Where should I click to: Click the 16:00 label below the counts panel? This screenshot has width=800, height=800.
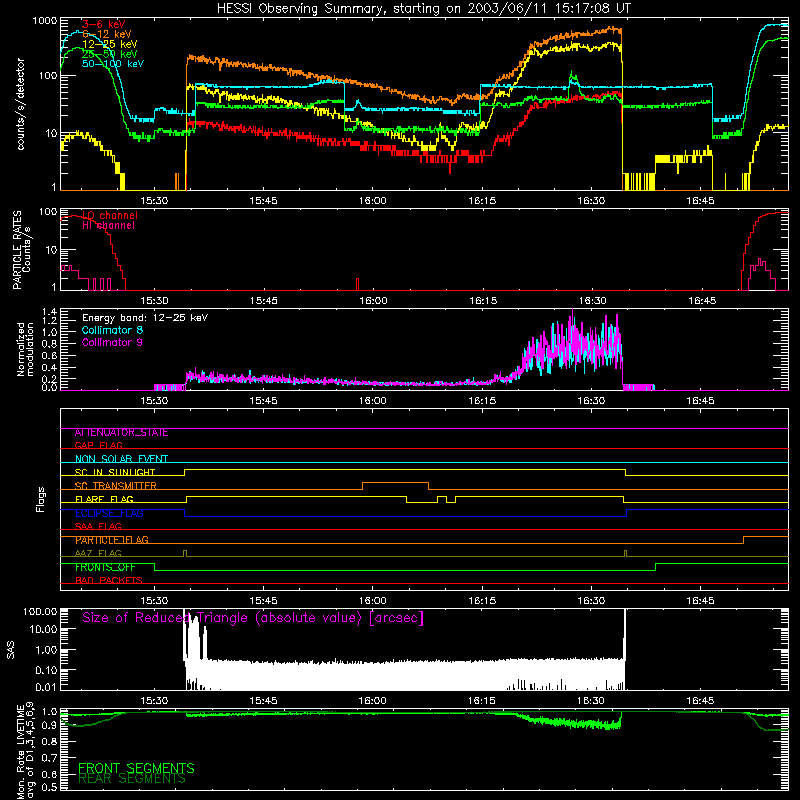[372, 201]
